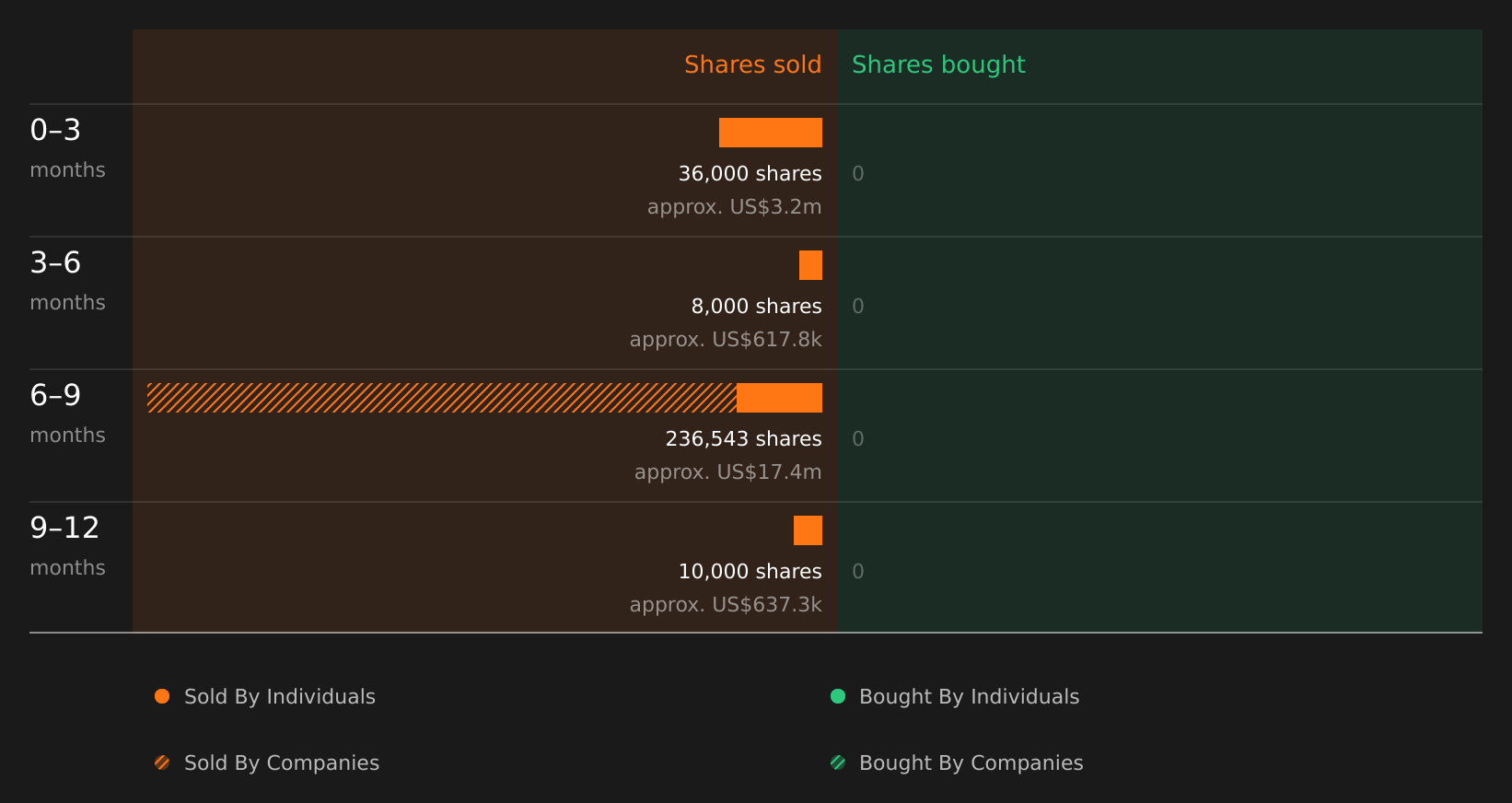This screenshot has height=803, width=1512.
Task: Click the solid individuals bar in 6–9 months
Action: coord(779,398)
